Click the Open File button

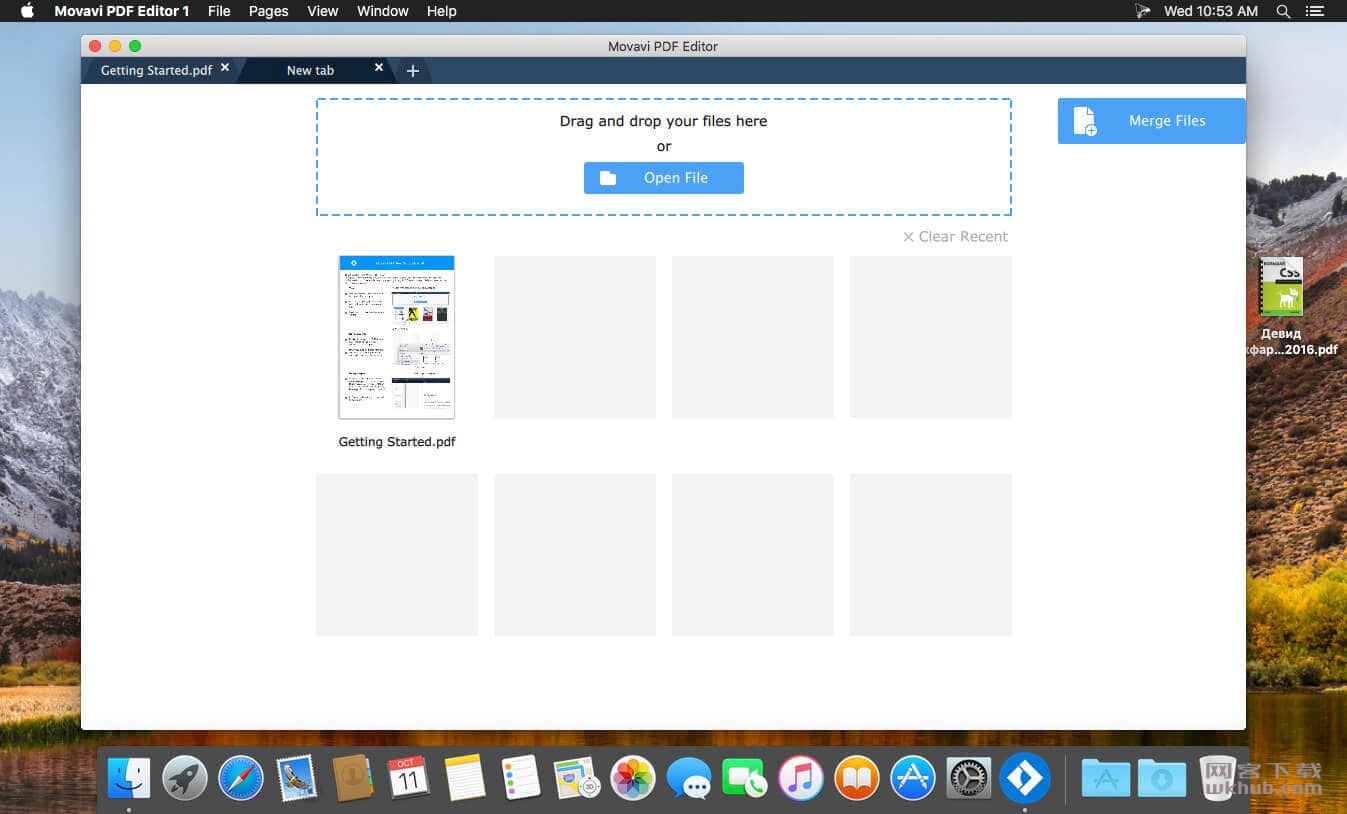pyautogui.click(x=664, y=178)
